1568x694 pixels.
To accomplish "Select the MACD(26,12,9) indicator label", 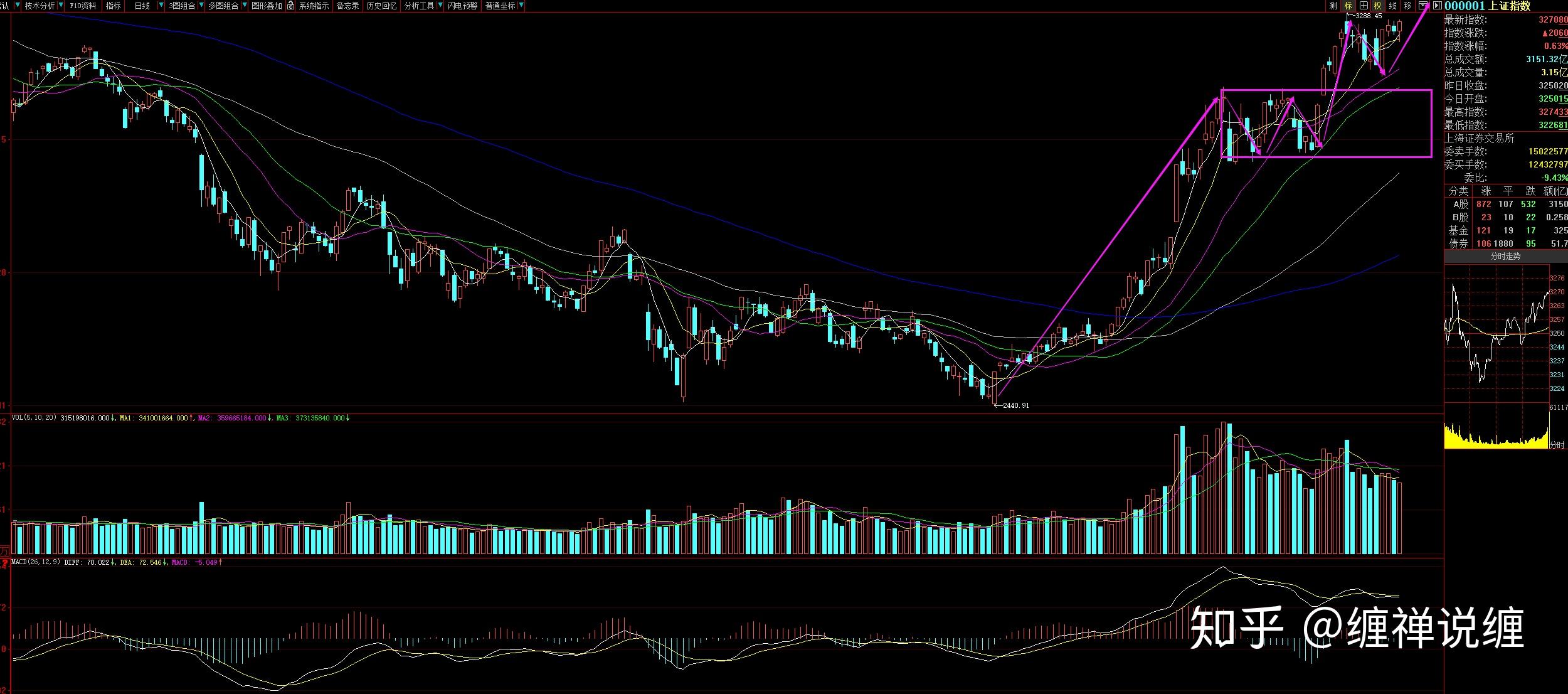I will coord(36,562).
